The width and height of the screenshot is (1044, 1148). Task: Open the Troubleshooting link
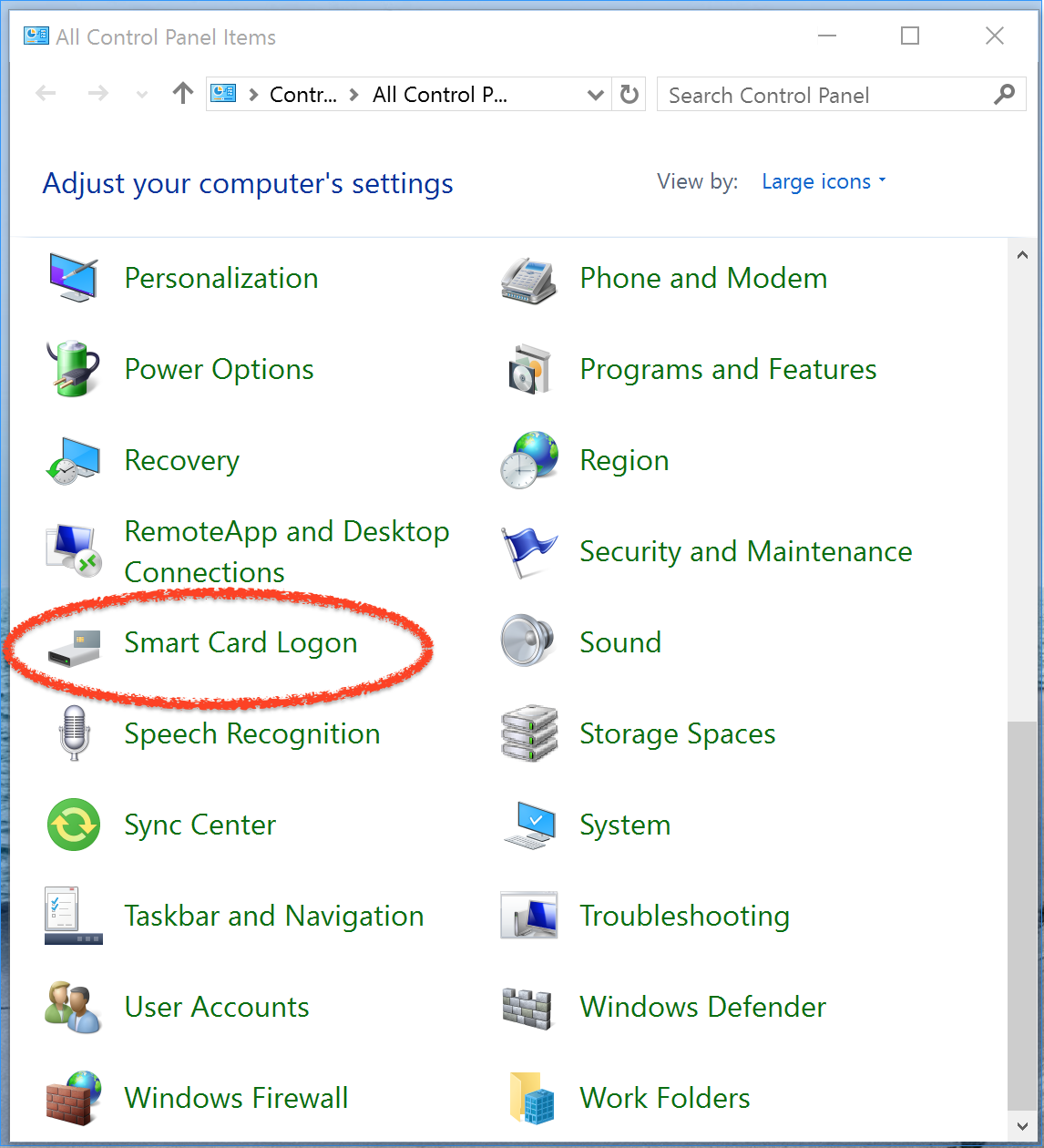tap(684, 916)
